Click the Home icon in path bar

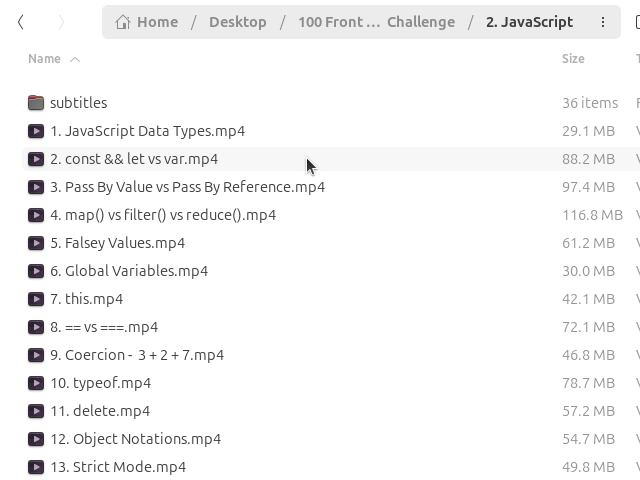123,22
